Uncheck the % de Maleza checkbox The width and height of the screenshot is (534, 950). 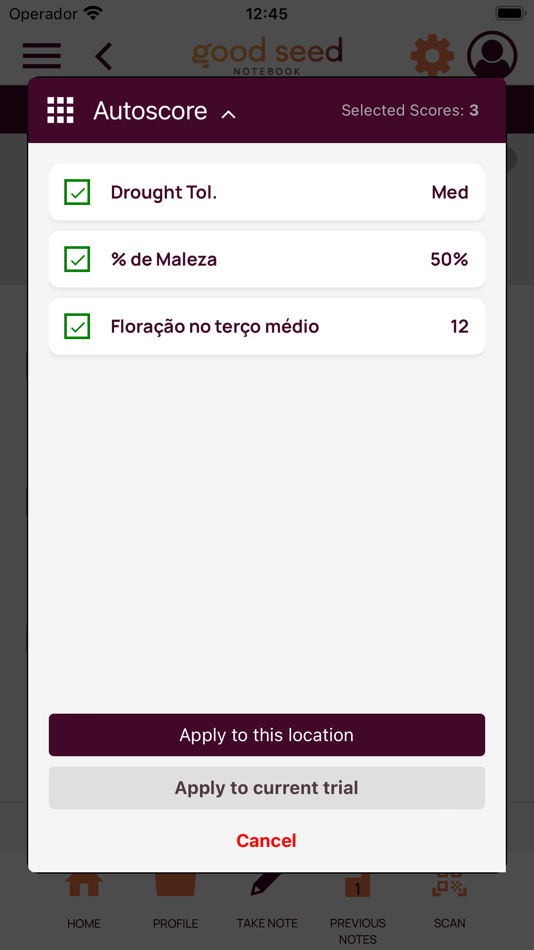coord(78,259)
